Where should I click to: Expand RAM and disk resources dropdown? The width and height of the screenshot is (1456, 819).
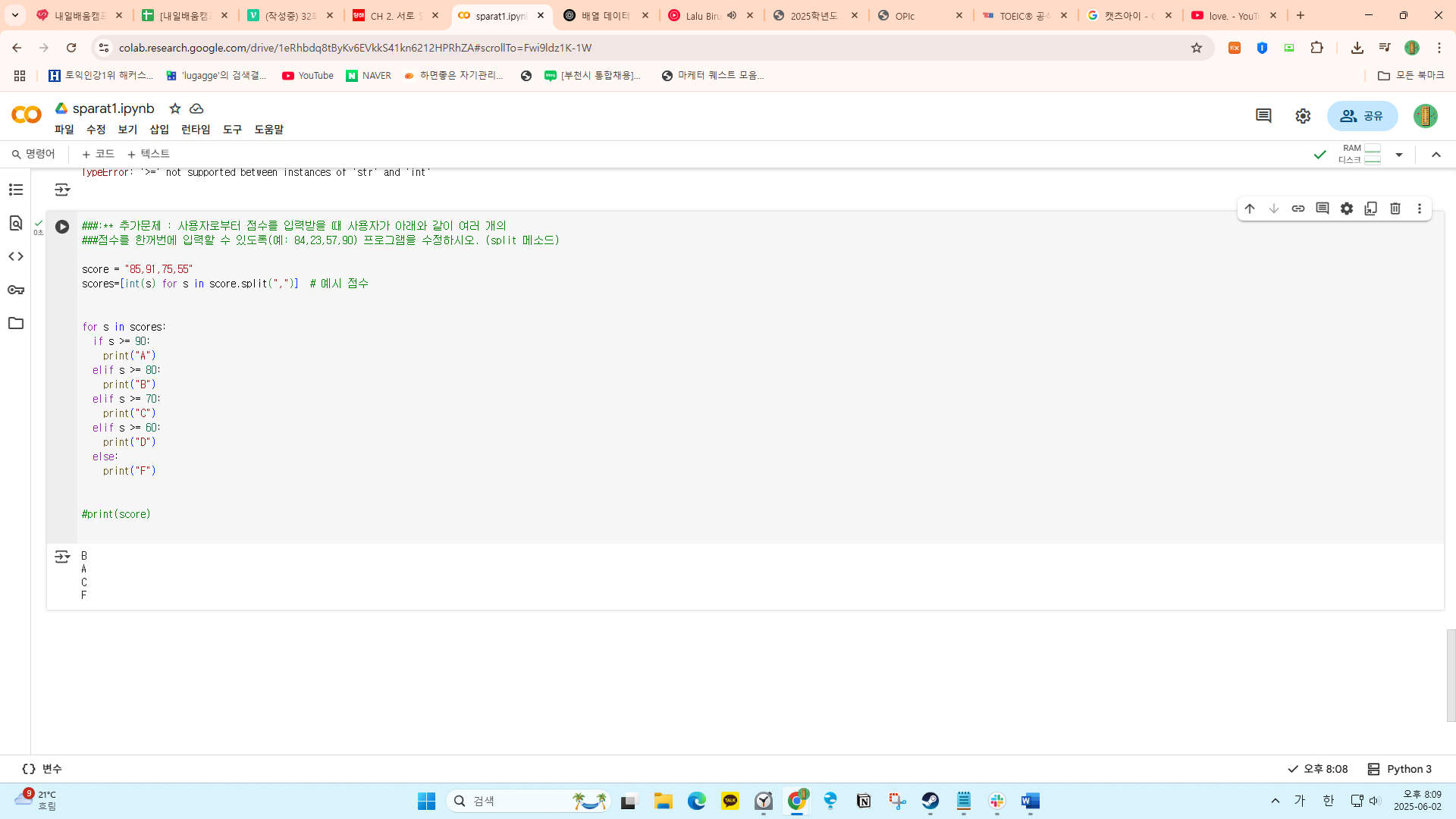(1399, 155)
